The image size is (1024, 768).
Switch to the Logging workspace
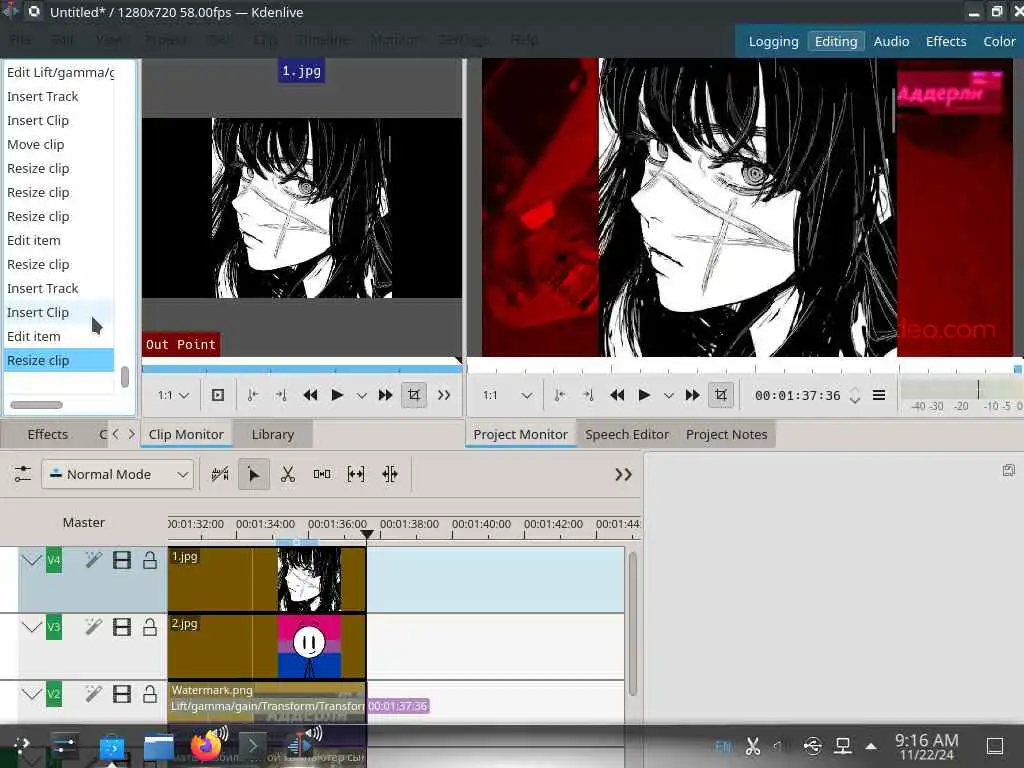tap(773, 41)
